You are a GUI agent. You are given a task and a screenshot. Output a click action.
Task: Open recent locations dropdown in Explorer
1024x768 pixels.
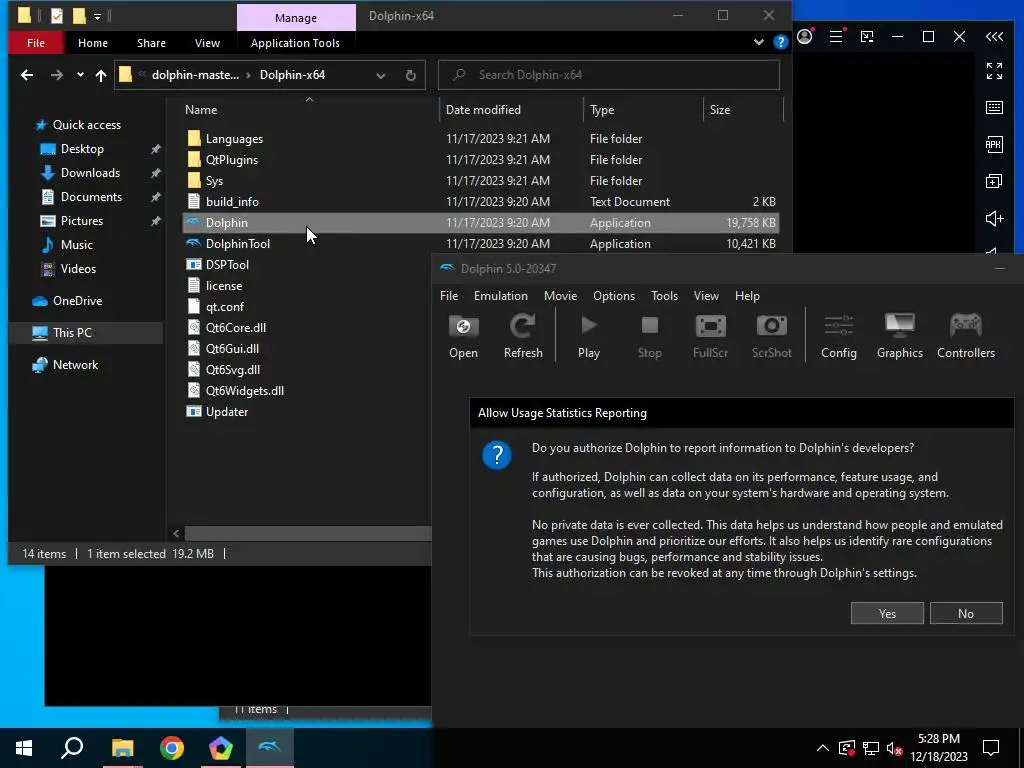click(x=80, y=75)
